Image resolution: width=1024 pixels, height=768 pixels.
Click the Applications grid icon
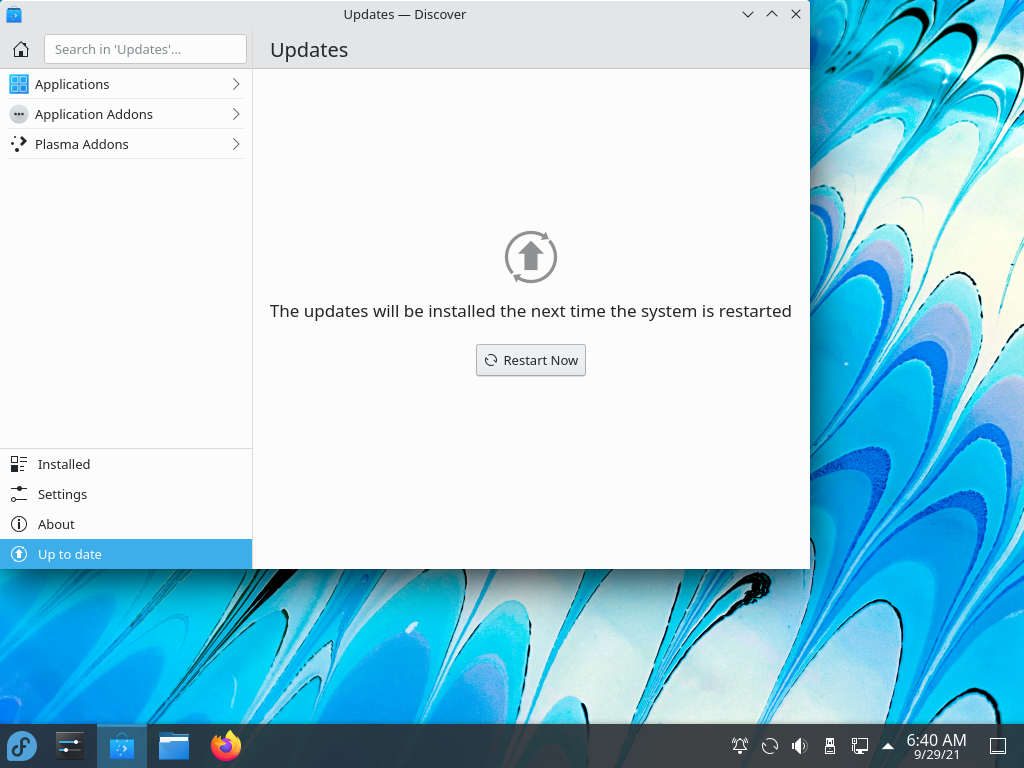click(19, 84)
